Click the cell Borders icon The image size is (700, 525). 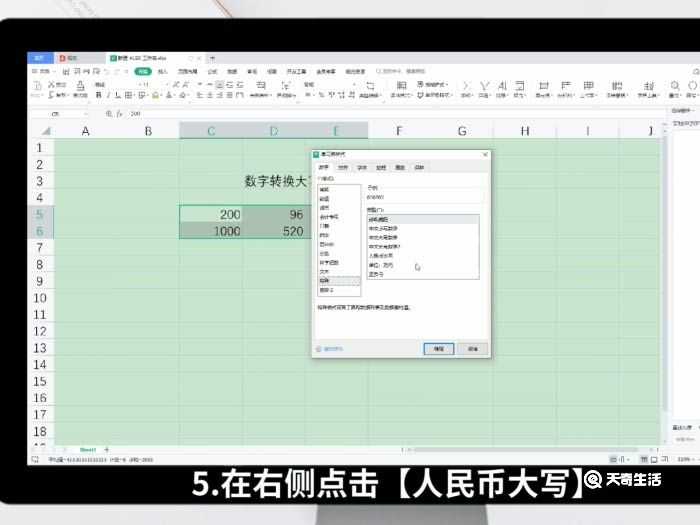pyautogui.click(x=128, y=95)
